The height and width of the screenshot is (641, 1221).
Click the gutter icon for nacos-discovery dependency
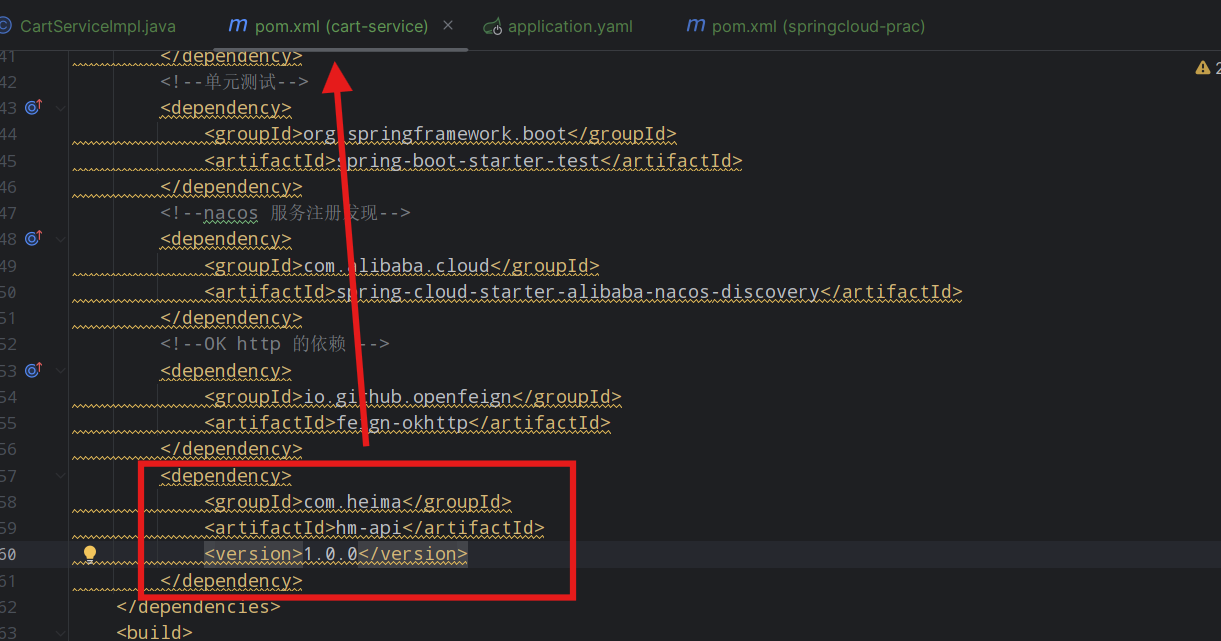point(33,238)
